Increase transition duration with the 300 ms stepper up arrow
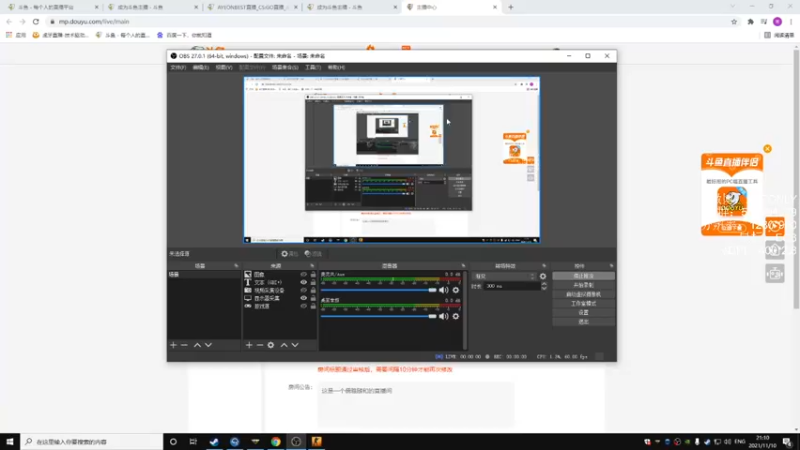Screen dimensions: 800x450 [544, 284]
